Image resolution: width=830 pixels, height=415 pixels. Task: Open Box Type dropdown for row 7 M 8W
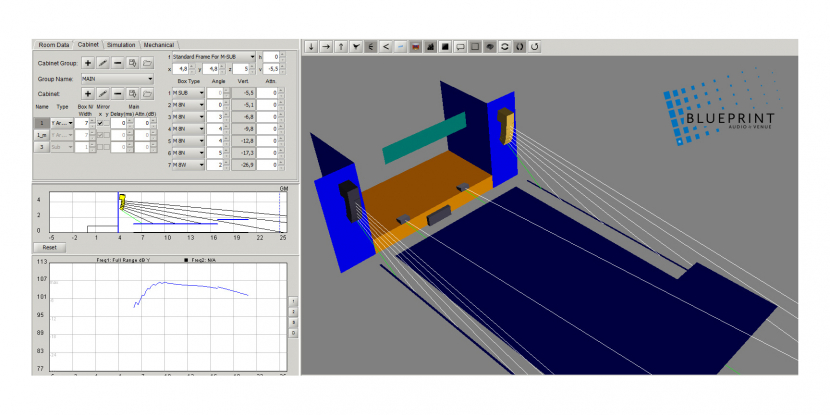pos(188,165)
